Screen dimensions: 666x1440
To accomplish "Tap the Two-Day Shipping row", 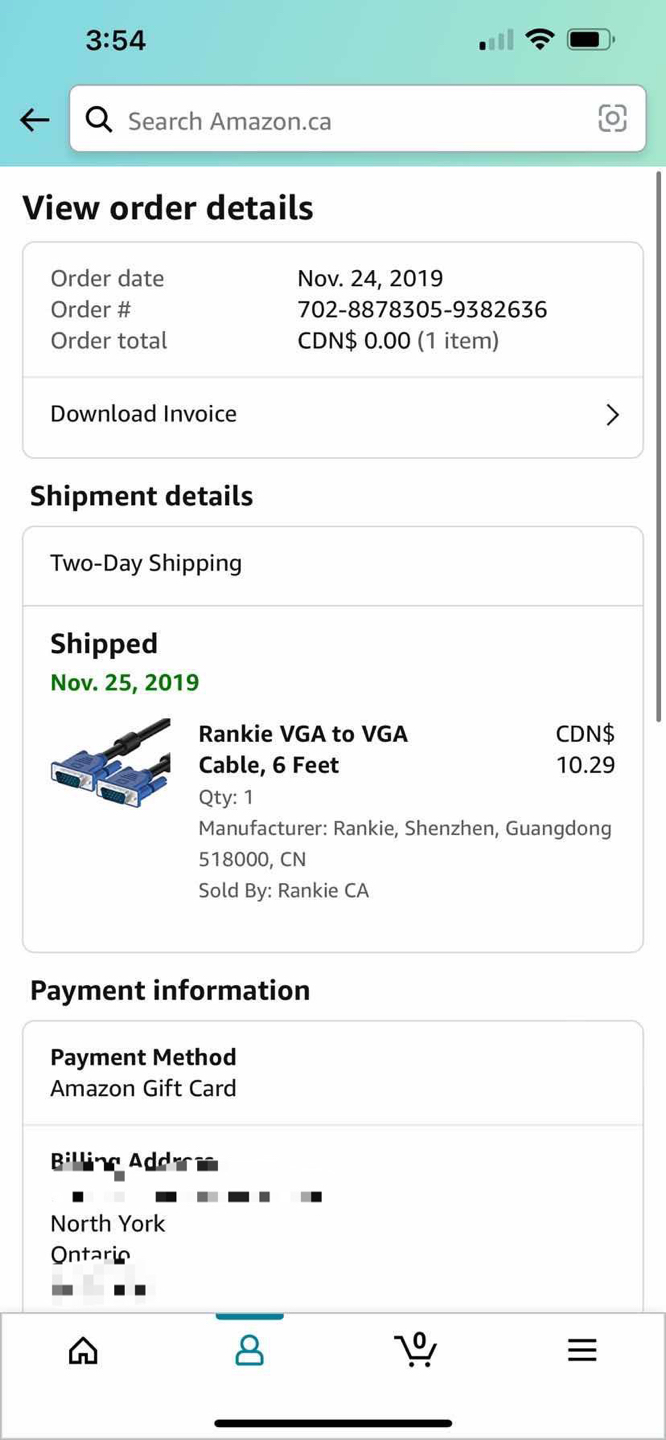I will click(x=146, y=563).
